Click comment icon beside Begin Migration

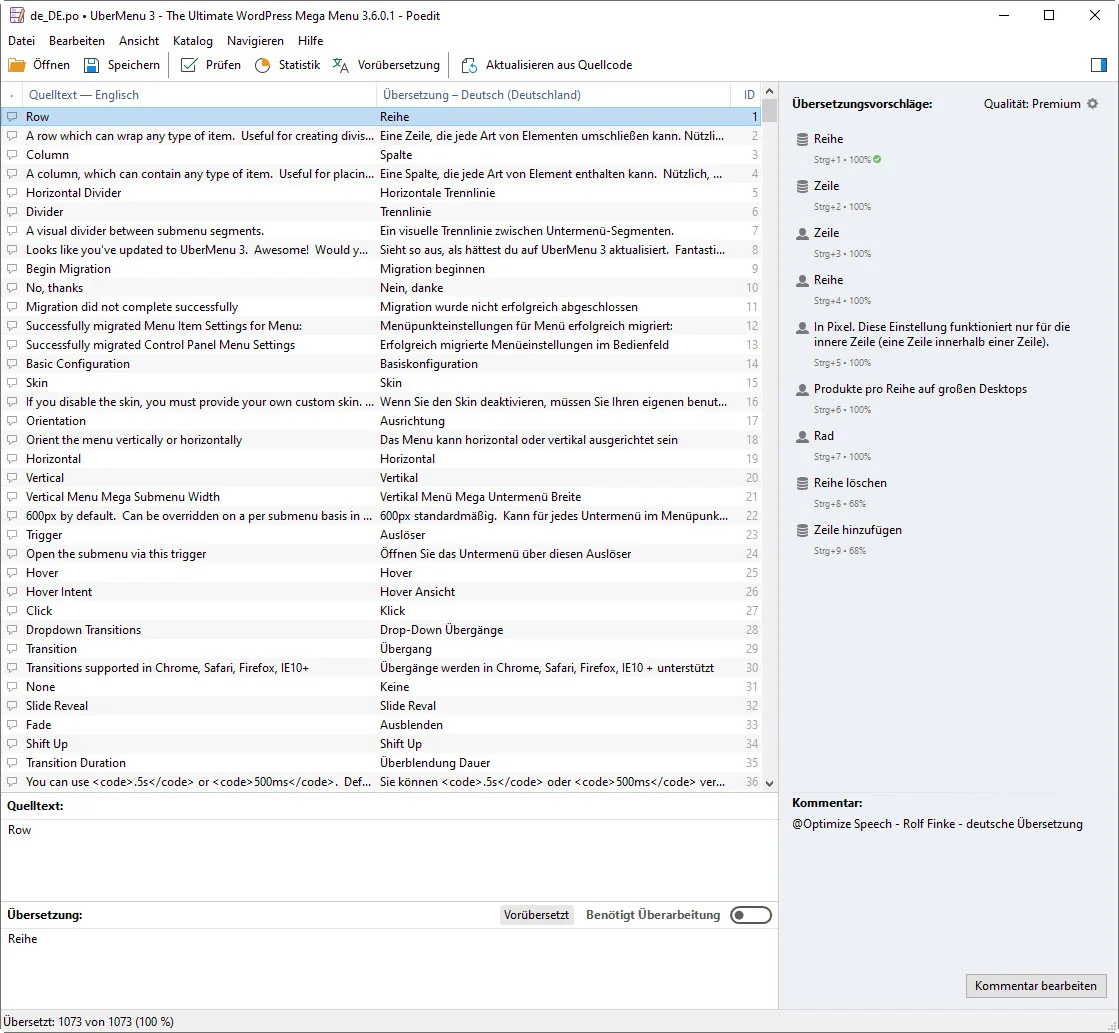[x=12, y=268]
